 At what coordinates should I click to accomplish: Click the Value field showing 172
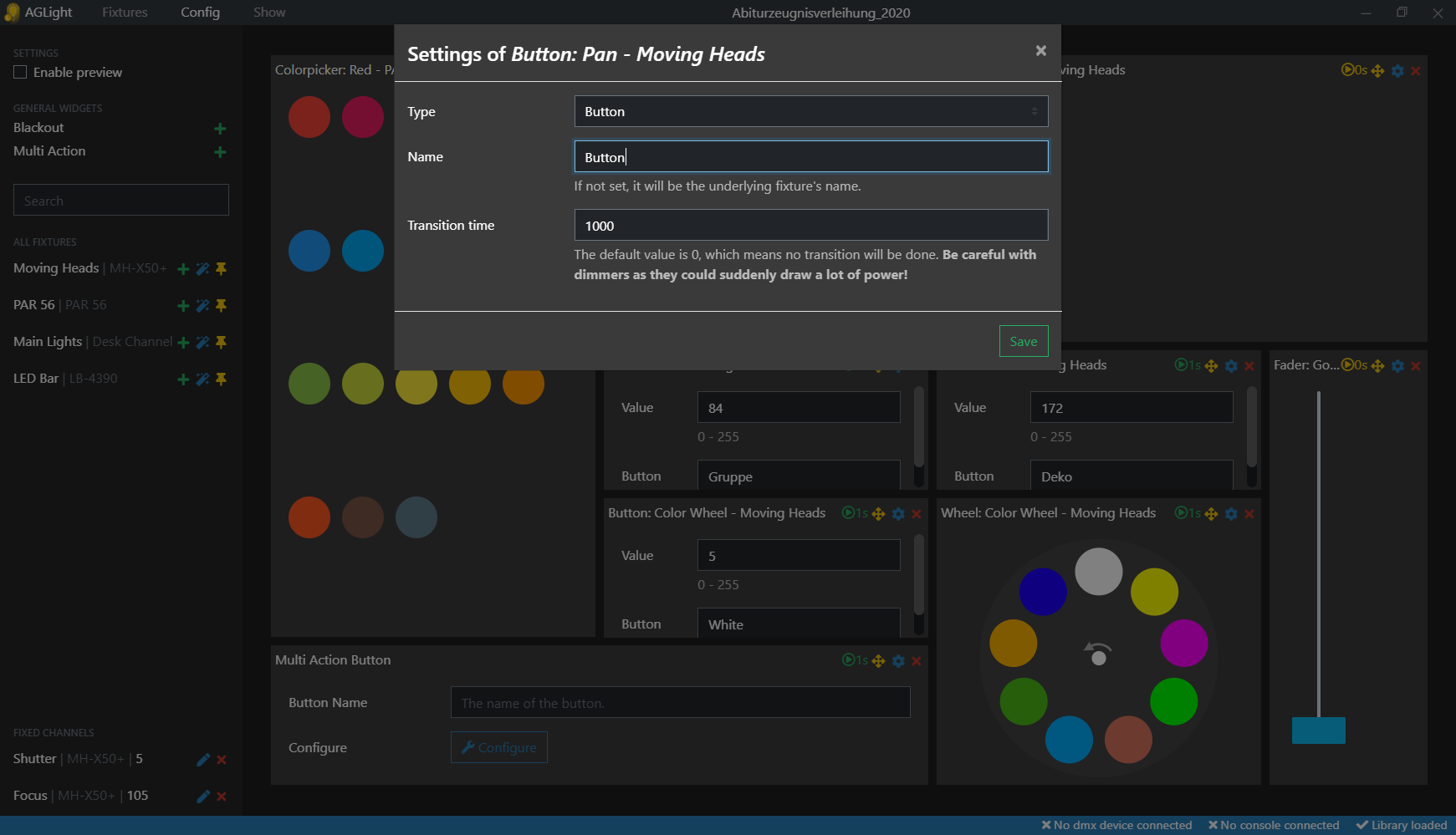pos(1132,408)
